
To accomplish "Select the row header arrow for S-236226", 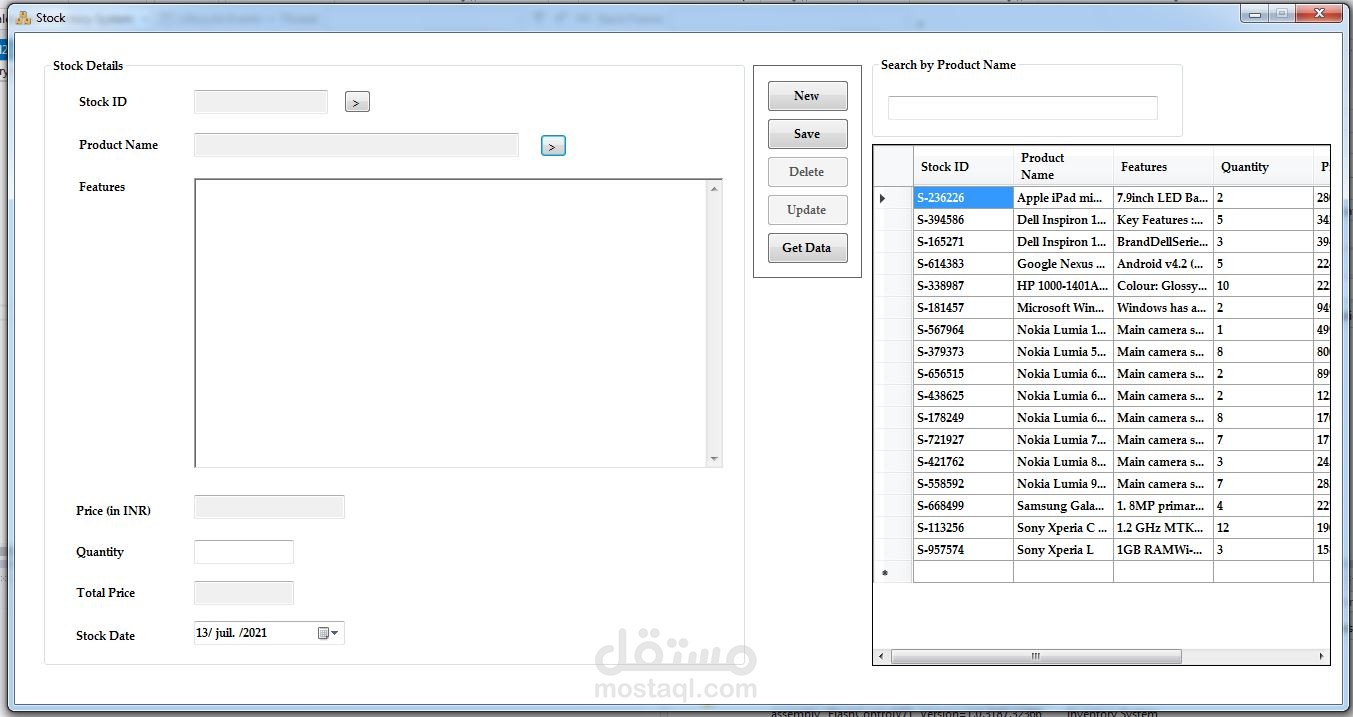I will 893,198.
